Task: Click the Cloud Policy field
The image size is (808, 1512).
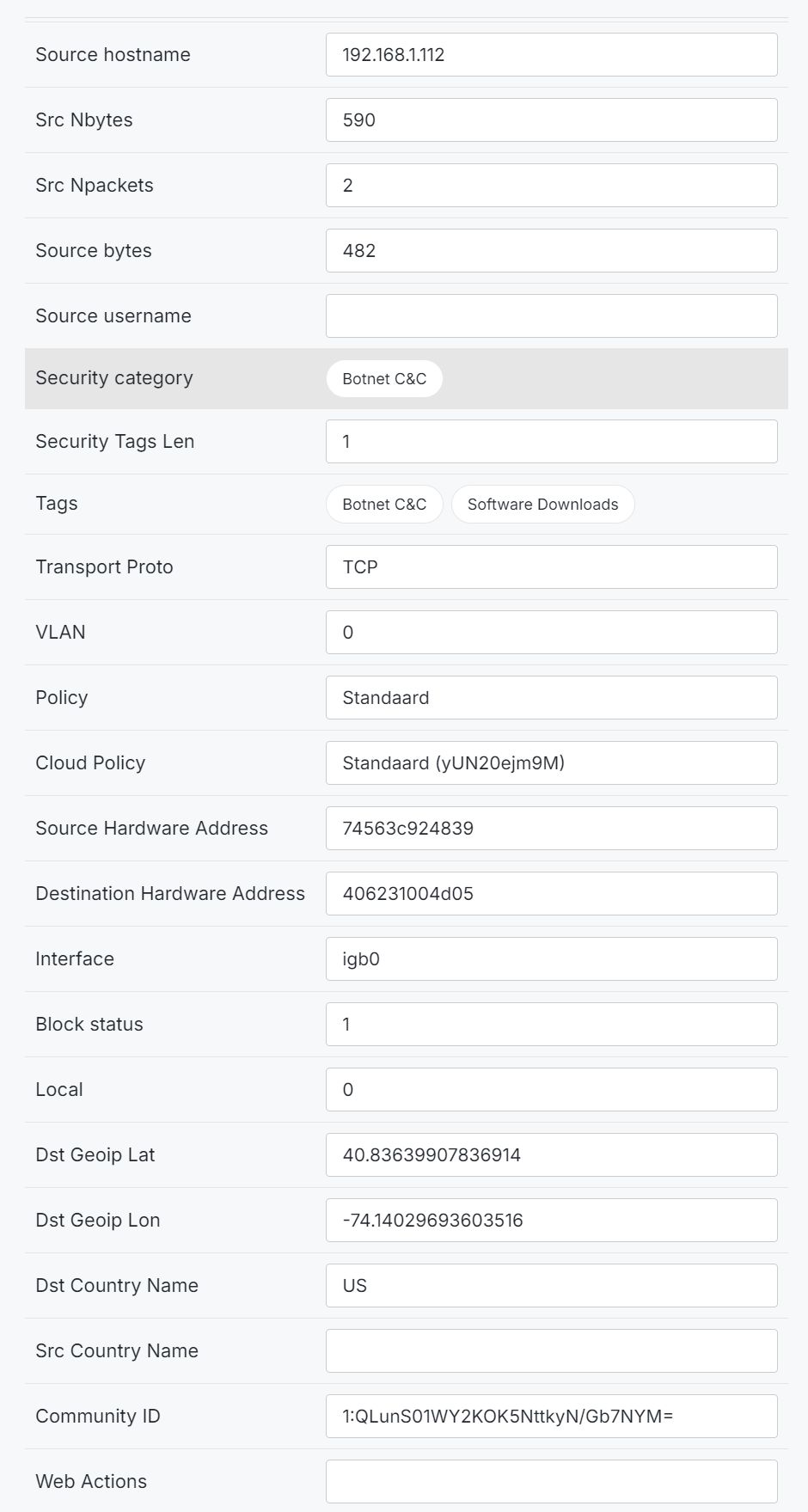Action: coord(552,763)
